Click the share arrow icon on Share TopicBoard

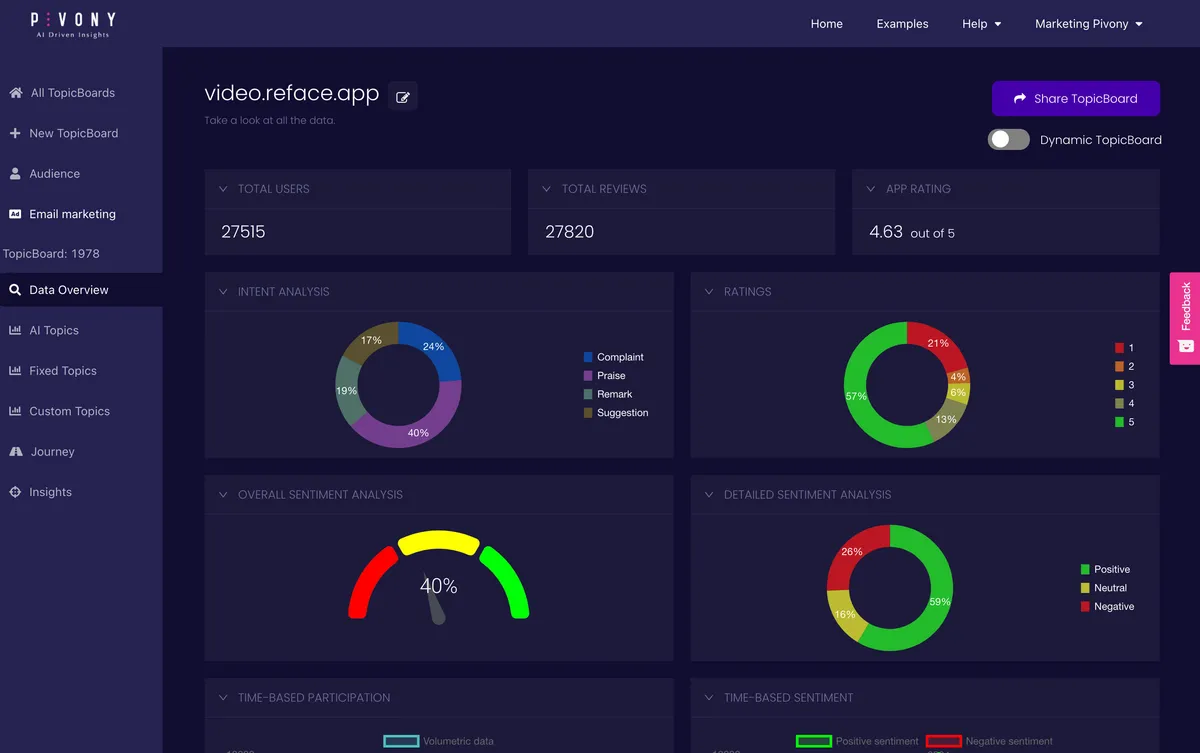1020,99
